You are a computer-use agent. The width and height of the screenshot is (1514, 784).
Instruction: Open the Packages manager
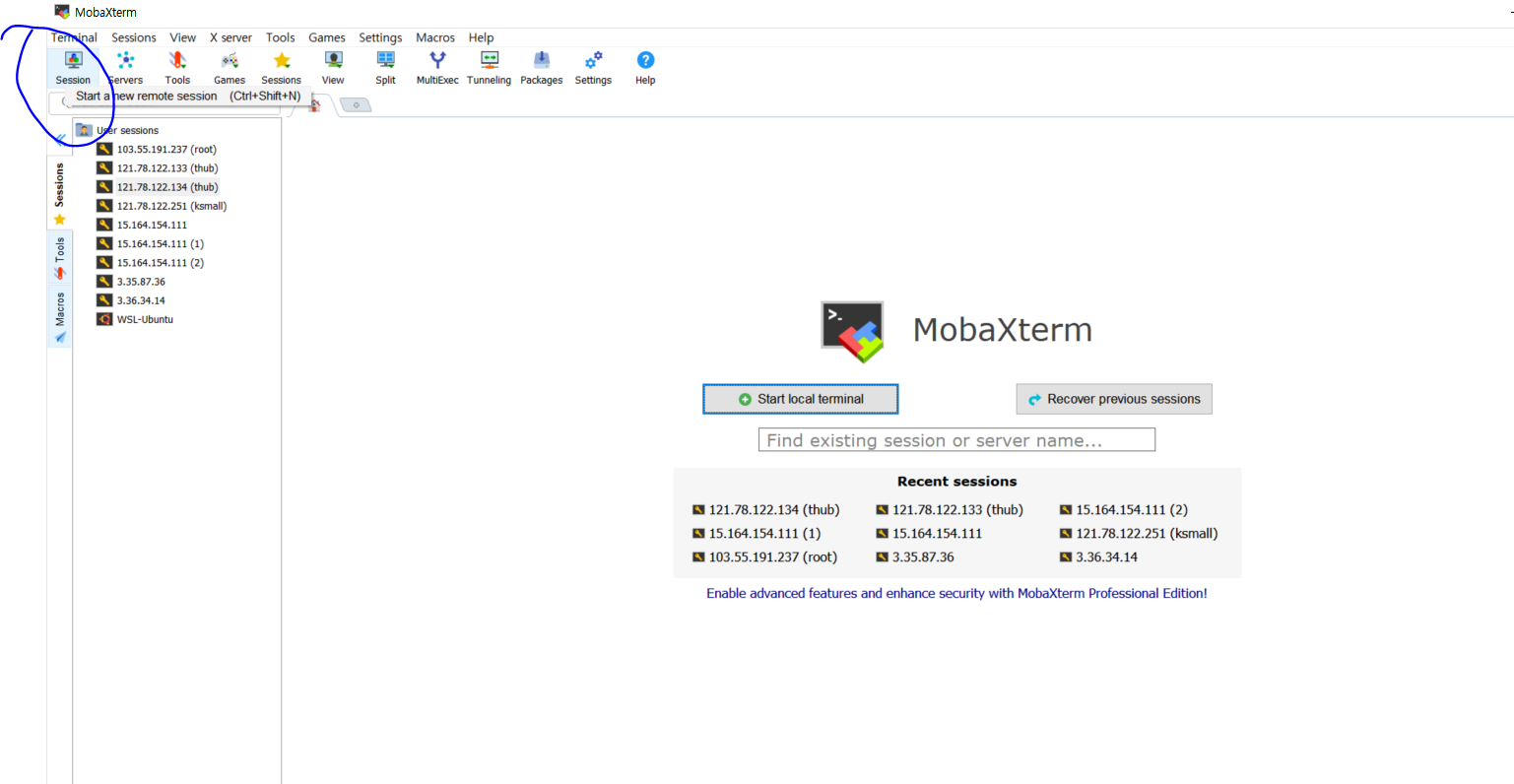click(x=541, y=67)
